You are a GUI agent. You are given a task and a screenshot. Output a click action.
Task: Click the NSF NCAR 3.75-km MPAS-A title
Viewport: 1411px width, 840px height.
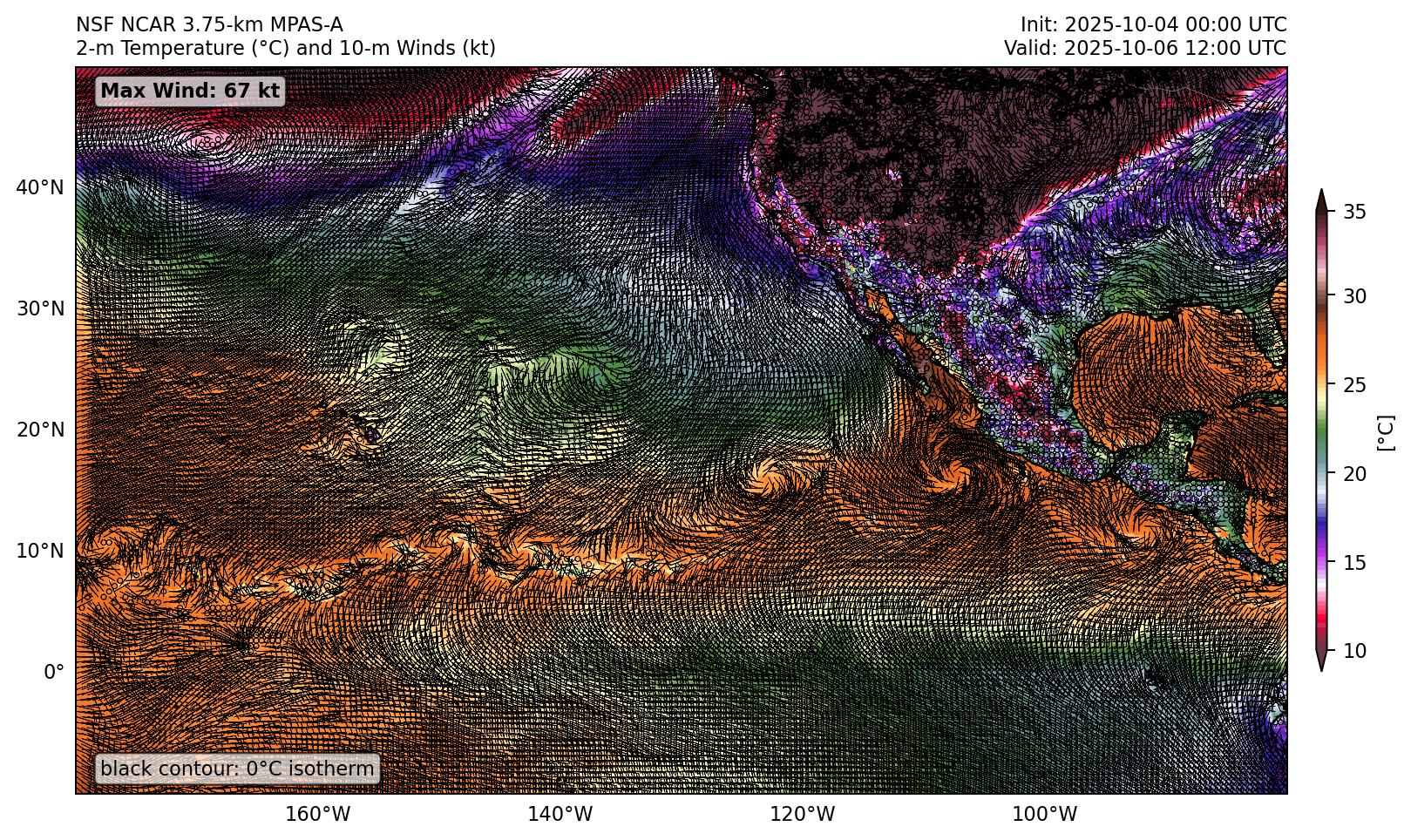tap(209, 24)
